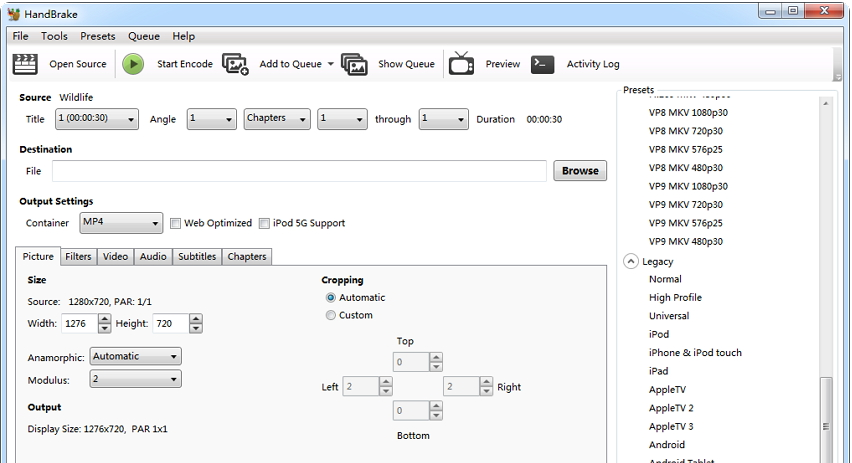852x463 pixels.
Task: Open the File menu
Action: point(21,36)
